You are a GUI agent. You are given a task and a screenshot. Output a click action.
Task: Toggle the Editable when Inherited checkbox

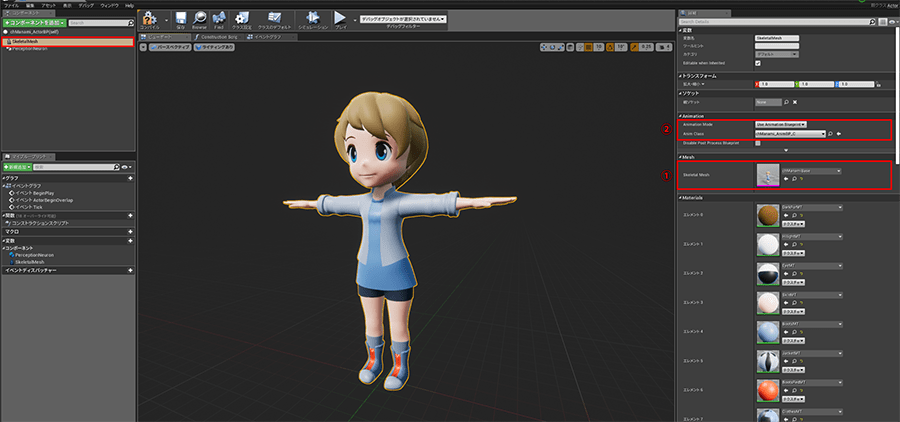point(758,63)
